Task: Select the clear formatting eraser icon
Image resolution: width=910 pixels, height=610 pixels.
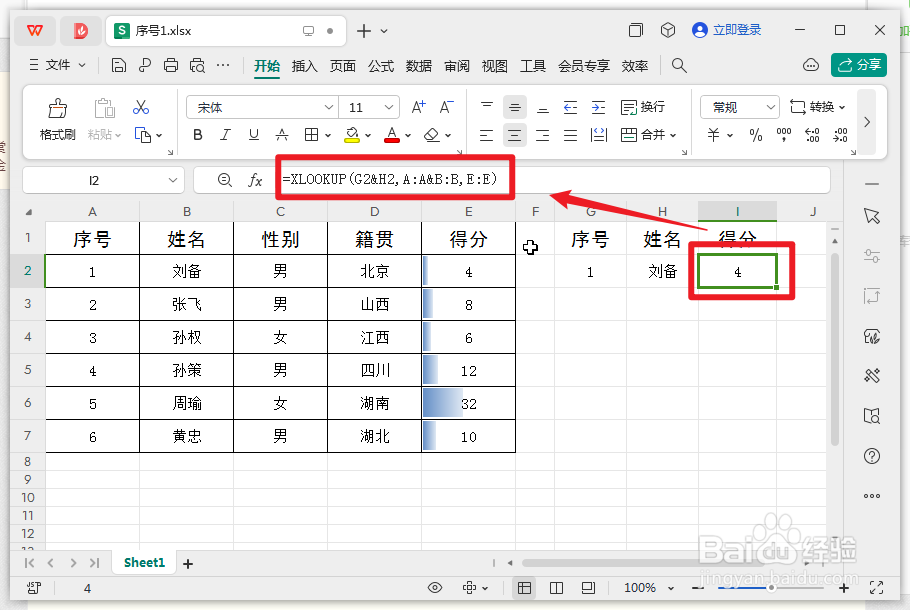Action: (x=434, y=135)
